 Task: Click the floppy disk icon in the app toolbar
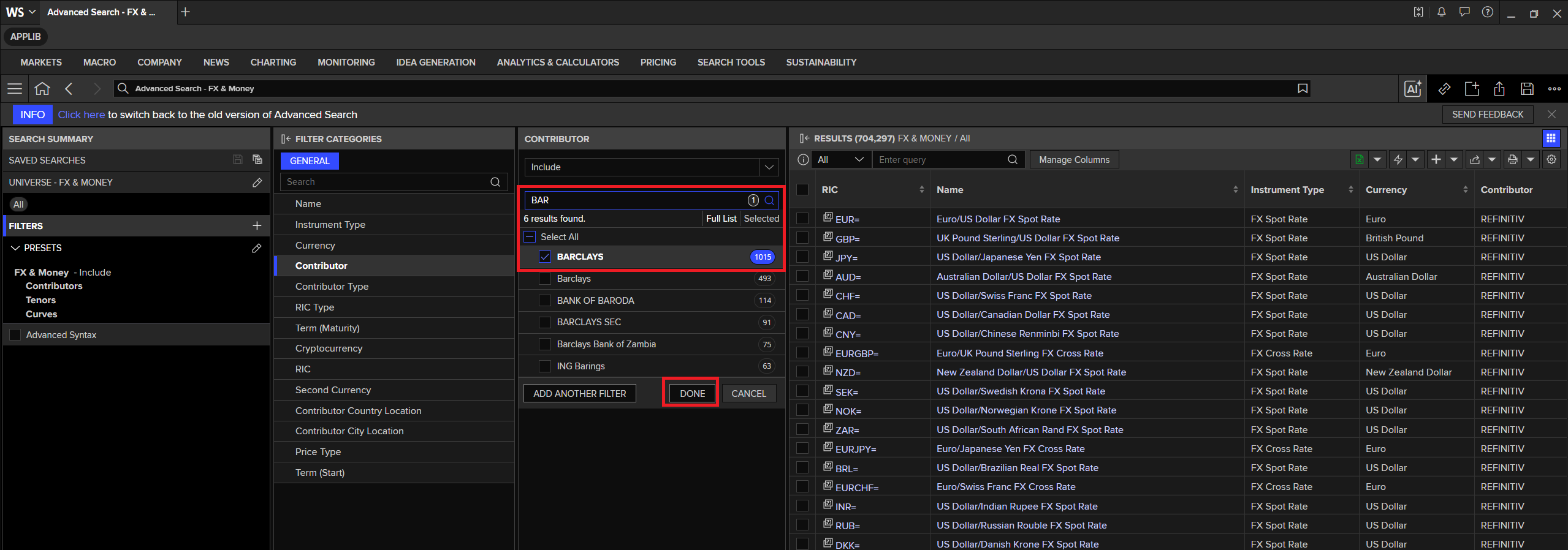tap(1527, 89)
